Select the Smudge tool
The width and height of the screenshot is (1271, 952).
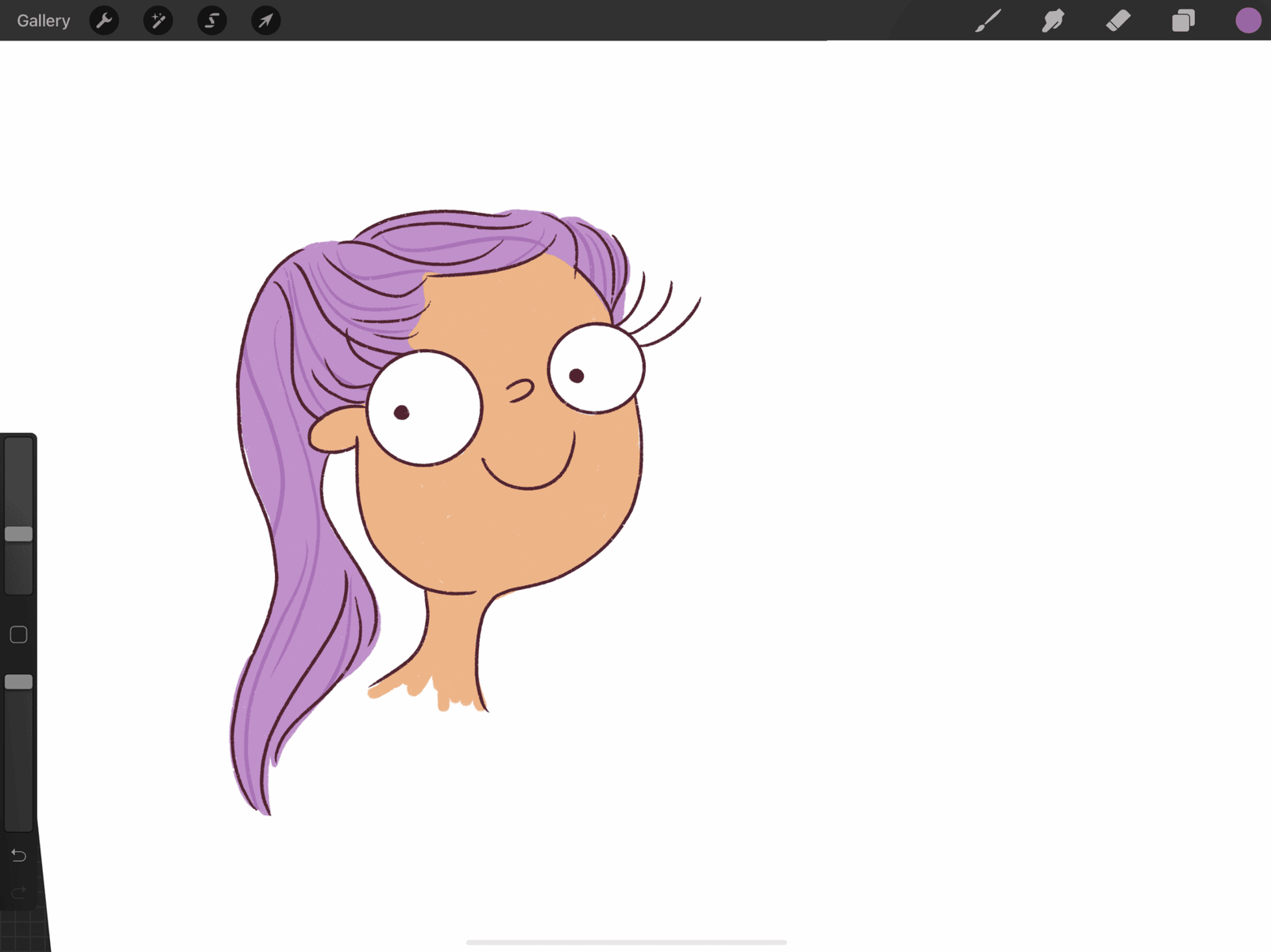tap(1052, 21)
